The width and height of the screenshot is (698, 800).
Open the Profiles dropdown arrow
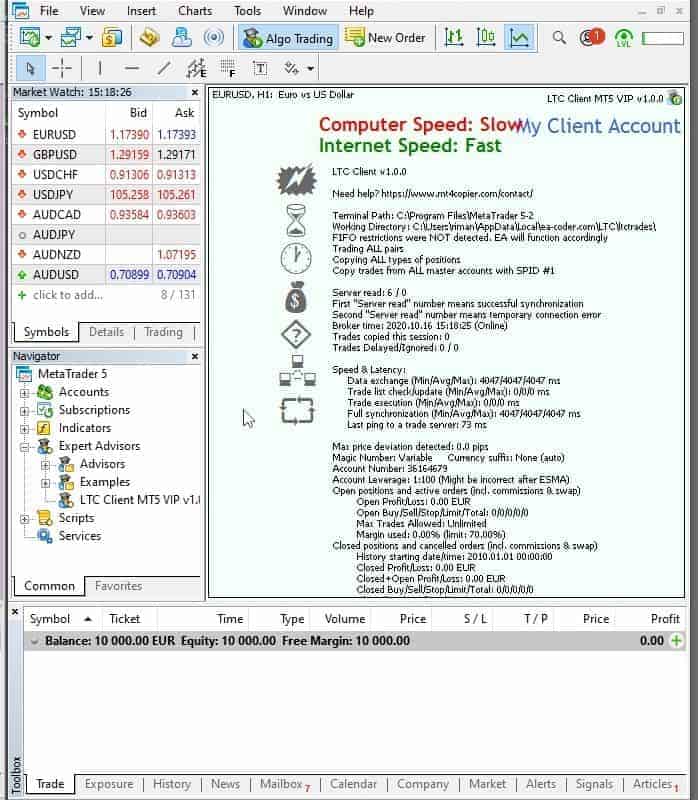tap(89, 38)
